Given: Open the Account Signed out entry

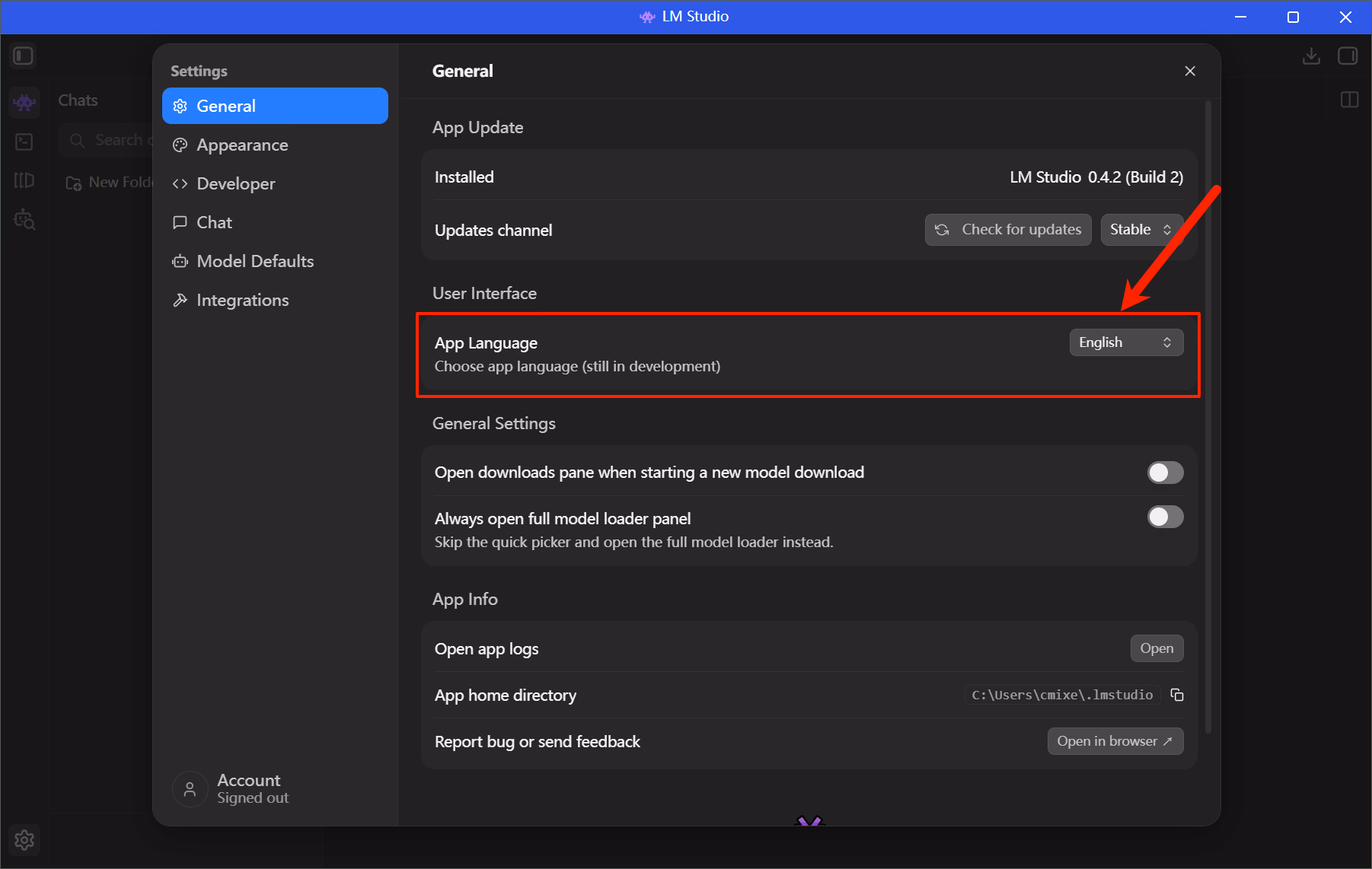Looking at the screenshot, I should pyautogui.click(x=231, y=788).
